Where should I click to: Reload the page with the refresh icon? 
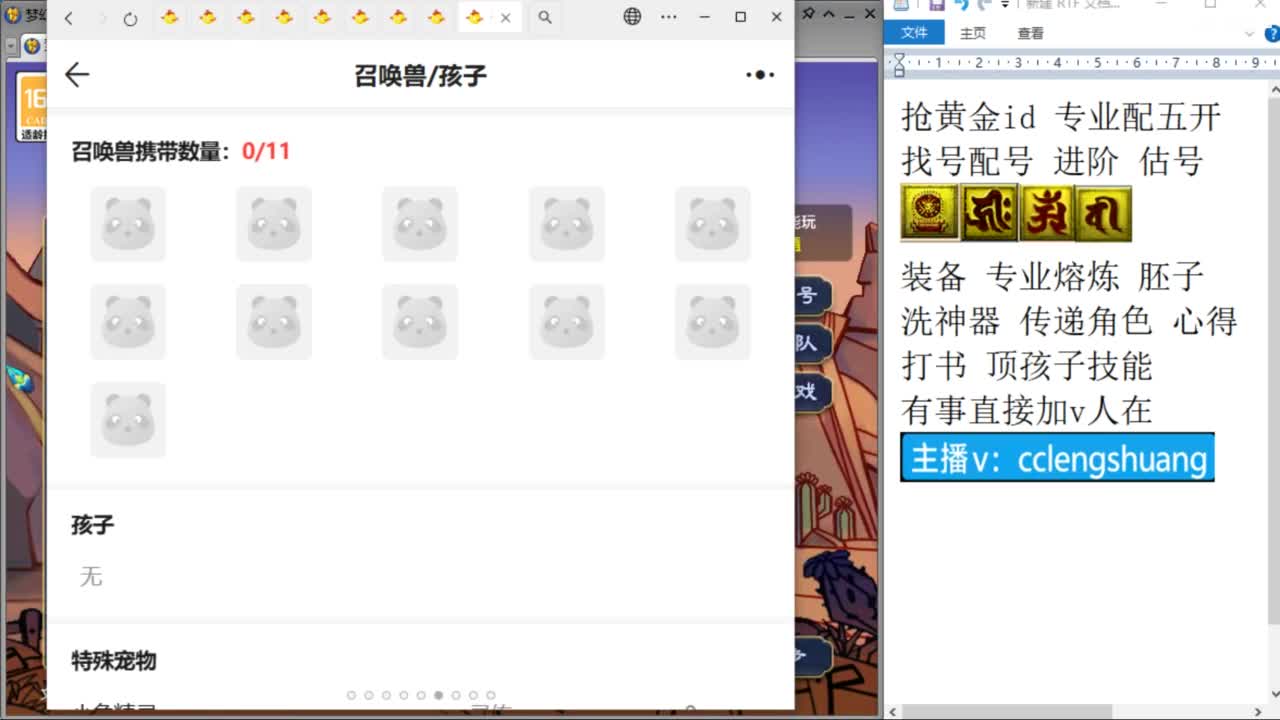130,18
